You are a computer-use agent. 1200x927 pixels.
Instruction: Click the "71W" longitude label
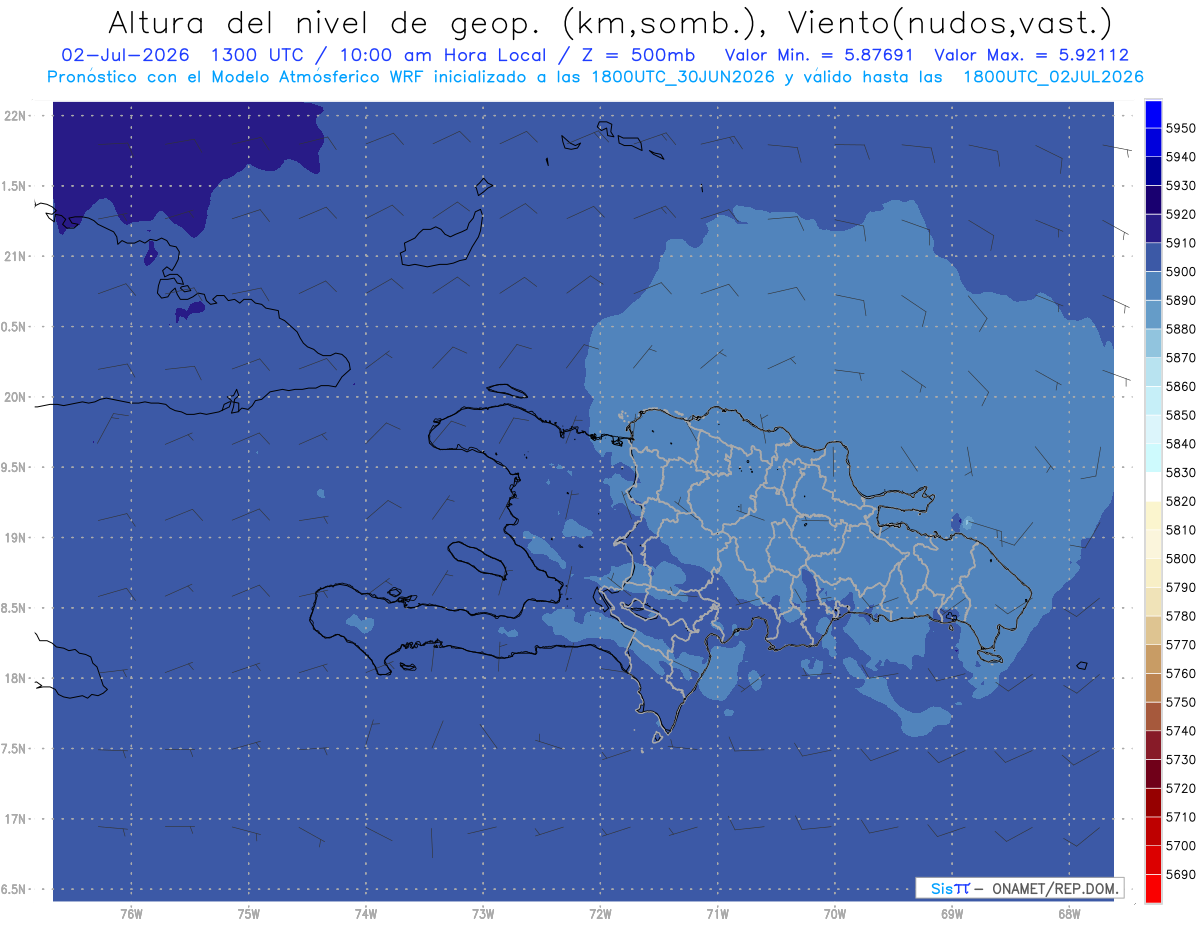click(x=717, y=914)
